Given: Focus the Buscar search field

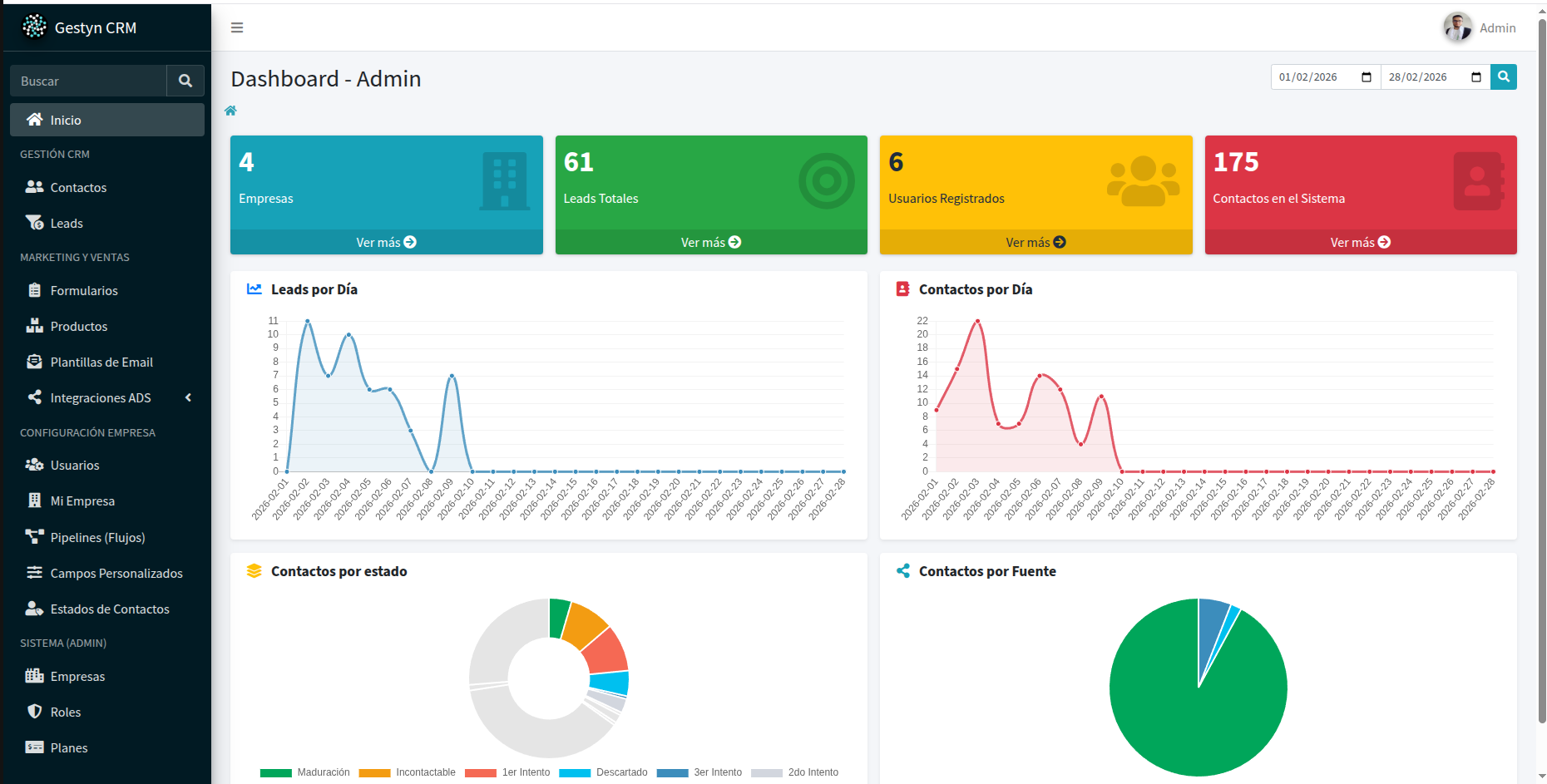Looking at the screenshot, I should (88, 81).
